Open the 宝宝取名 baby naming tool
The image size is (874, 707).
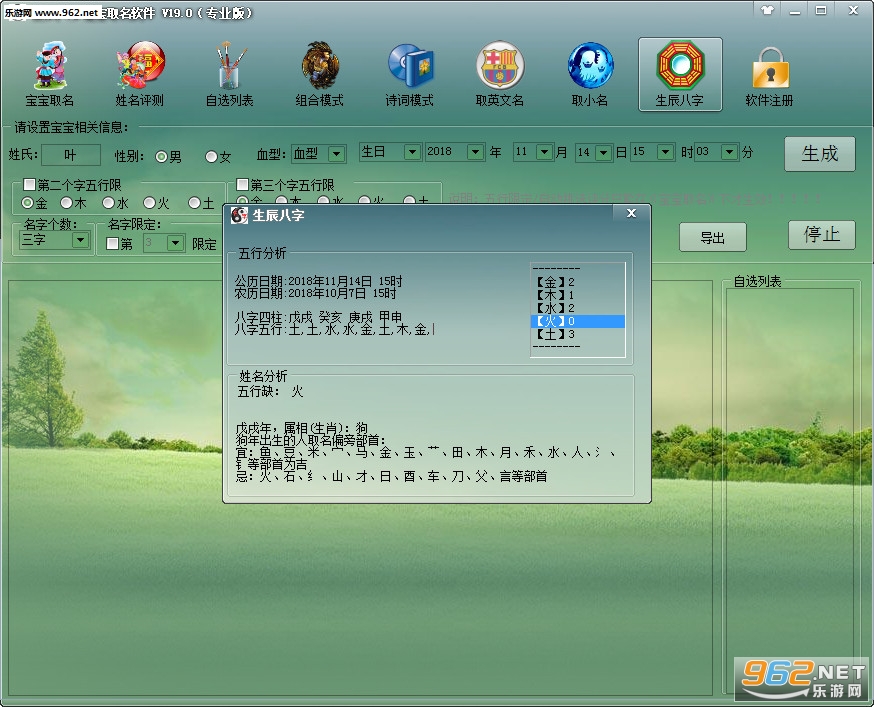[50, 74]
